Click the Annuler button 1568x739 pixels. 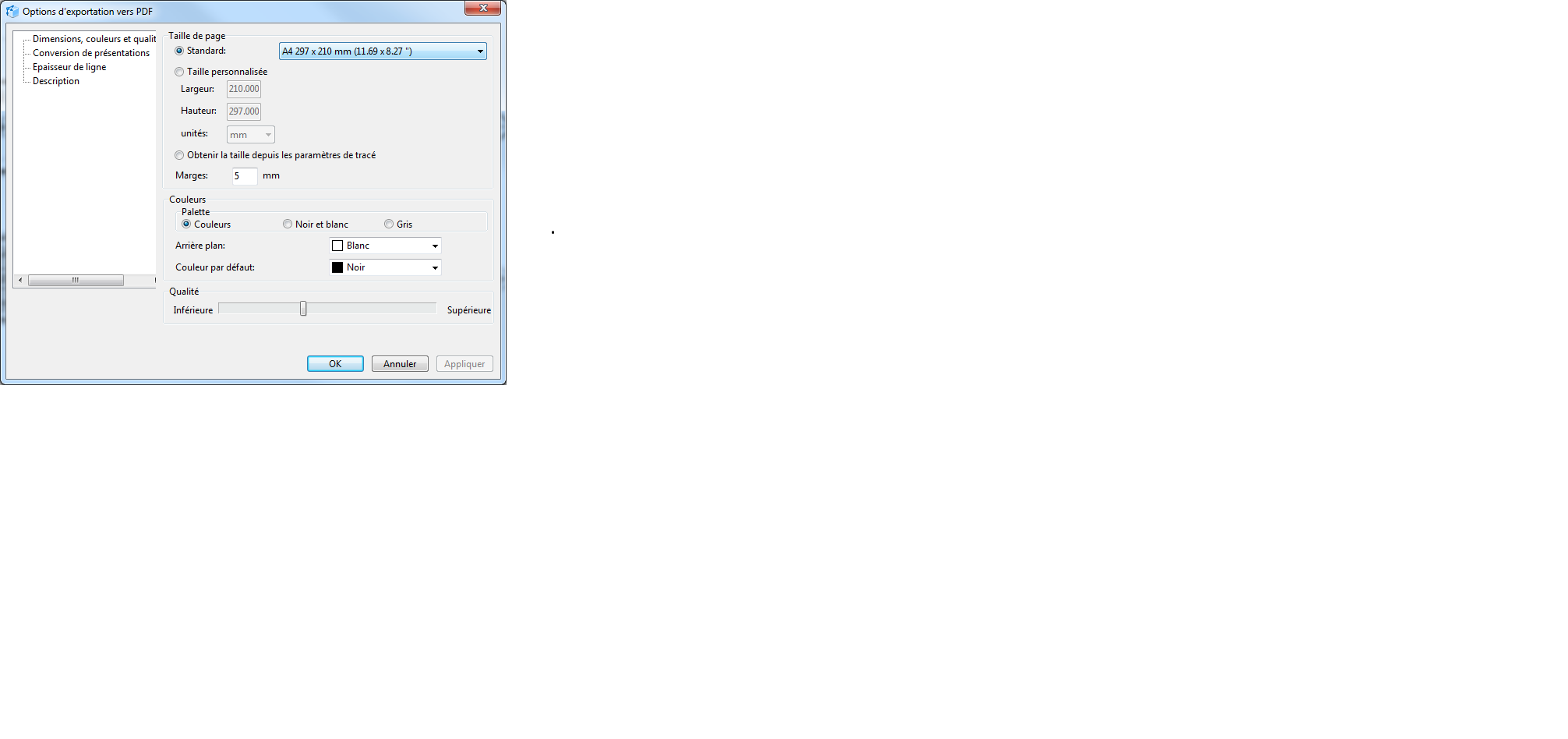click(400, 364)
